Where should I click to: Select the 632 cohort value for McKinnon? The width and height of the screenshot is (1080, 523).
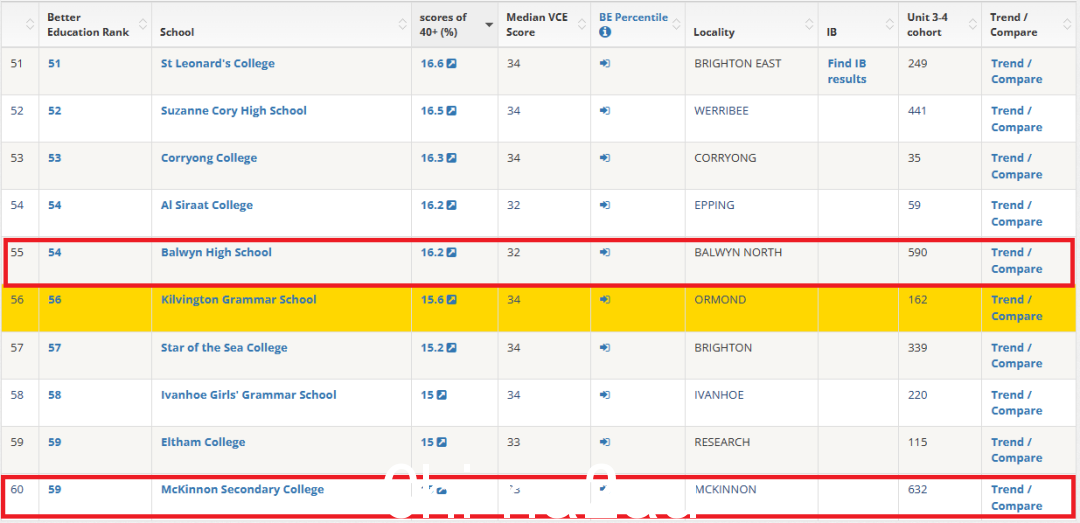pyautogui.click(x=918, y=489)
